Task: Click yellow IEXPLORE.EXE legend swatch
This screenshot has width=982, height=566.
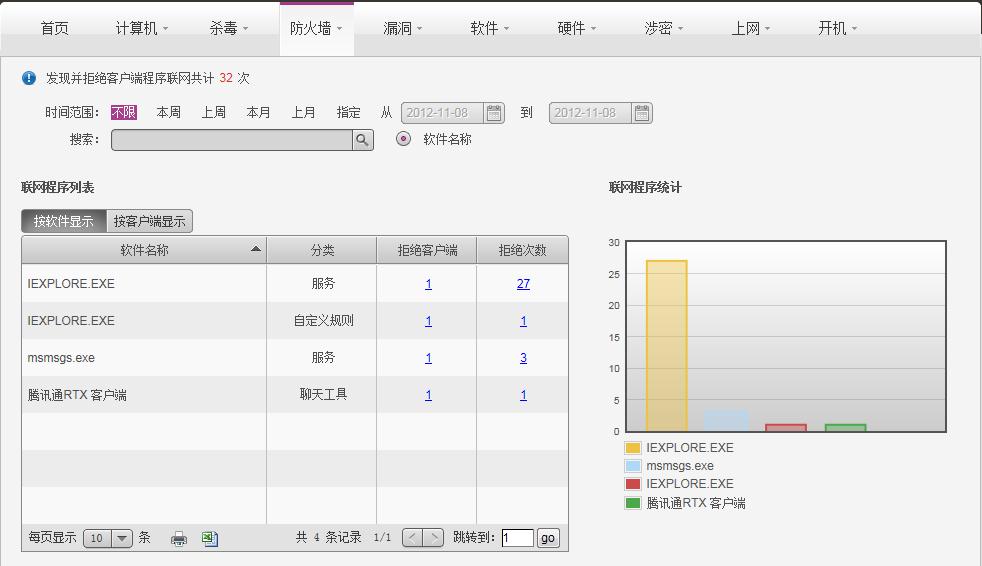Action: coord(633,448)
